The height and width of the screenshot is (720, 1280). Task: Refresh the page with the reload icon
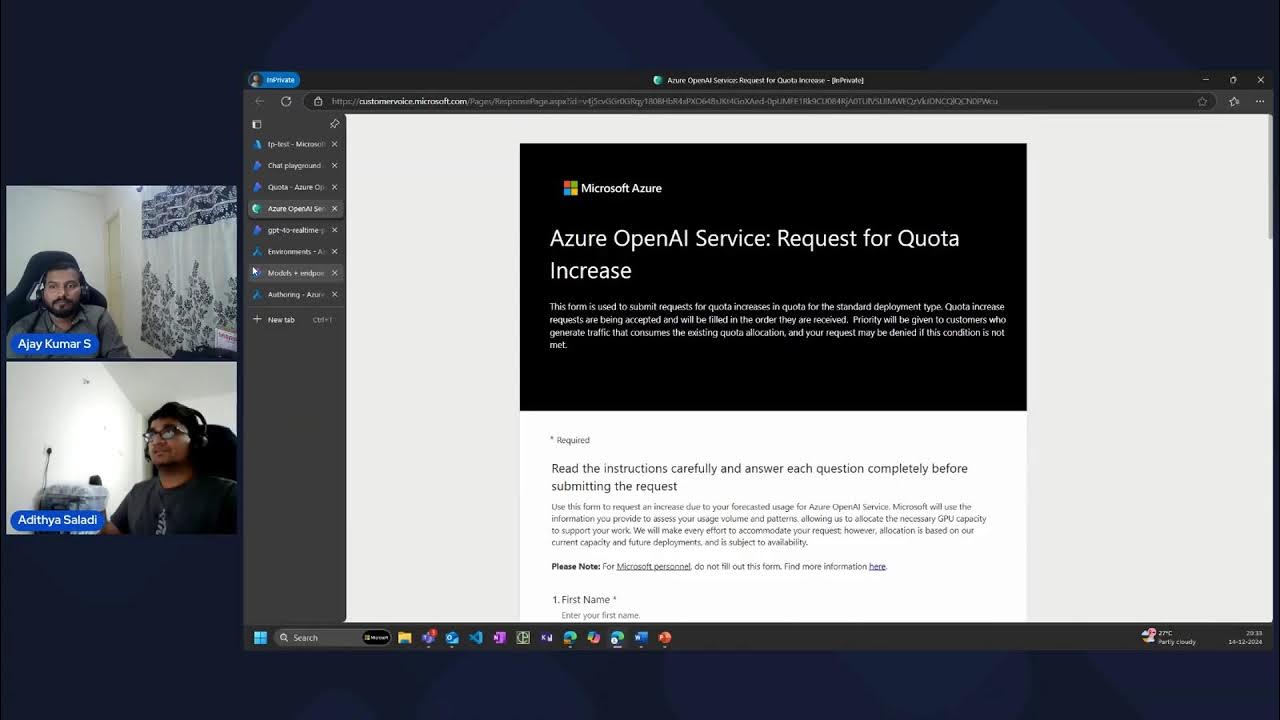[x=286, y=101]
